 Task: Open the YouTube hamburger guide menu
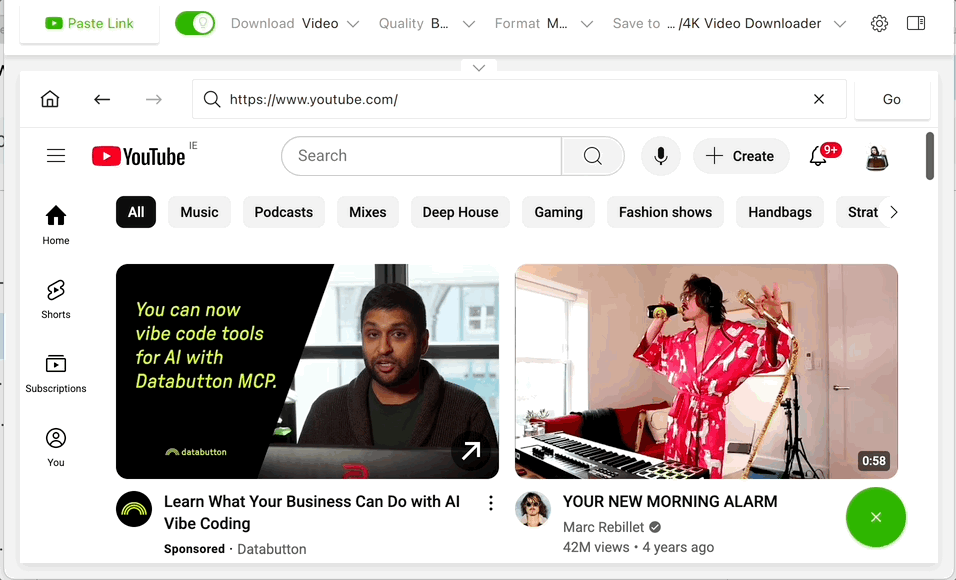[56, 156]
